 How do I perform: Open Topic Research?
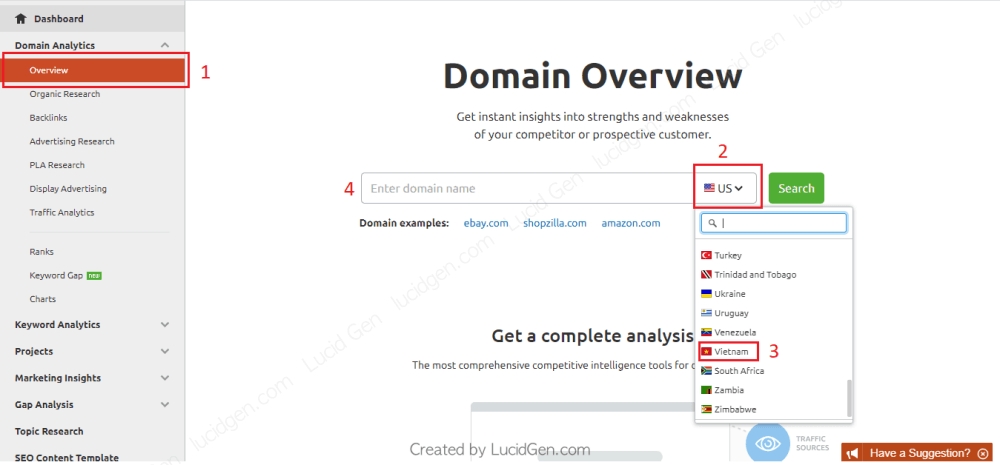[x=49, y=431]
